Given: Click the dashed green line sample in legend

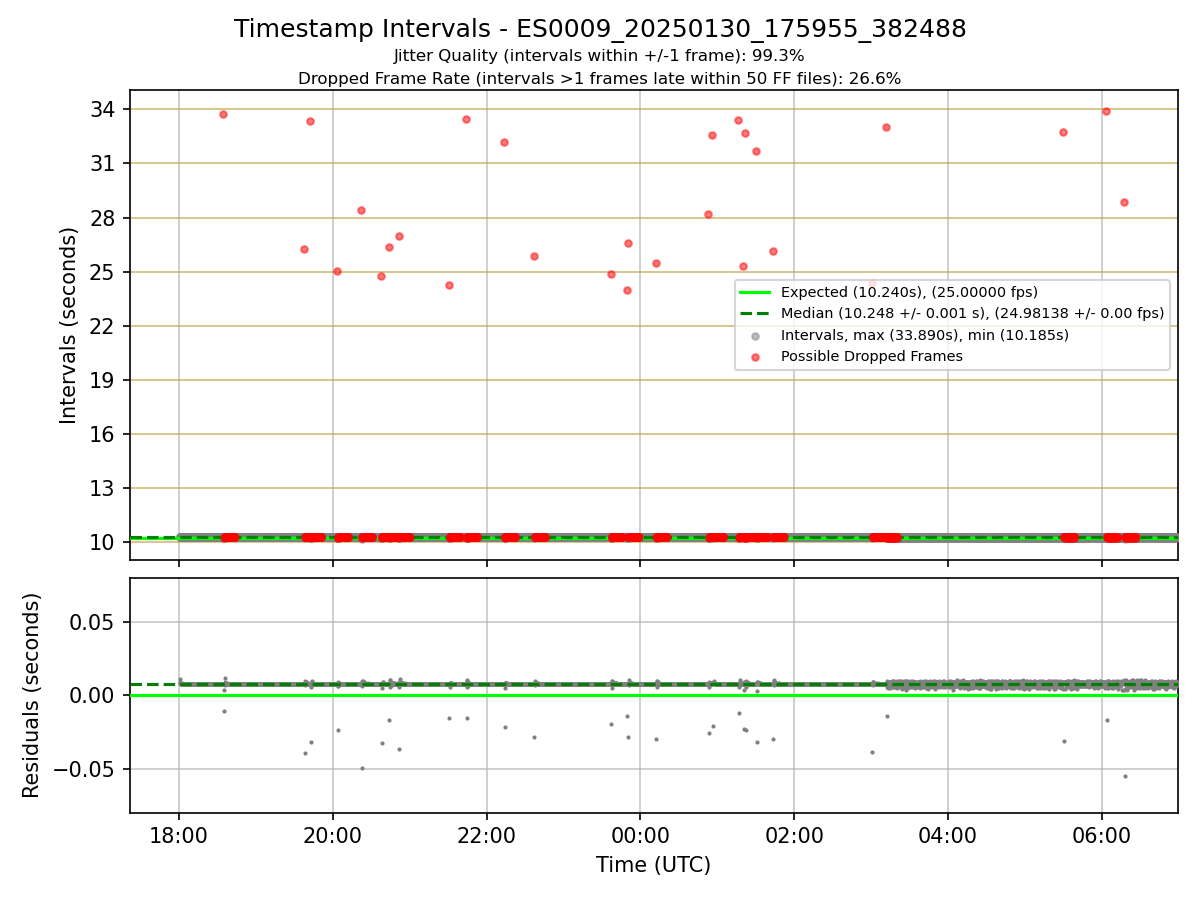Looking at the screenshot, I should pyautogui.click(x=756, y=313).
